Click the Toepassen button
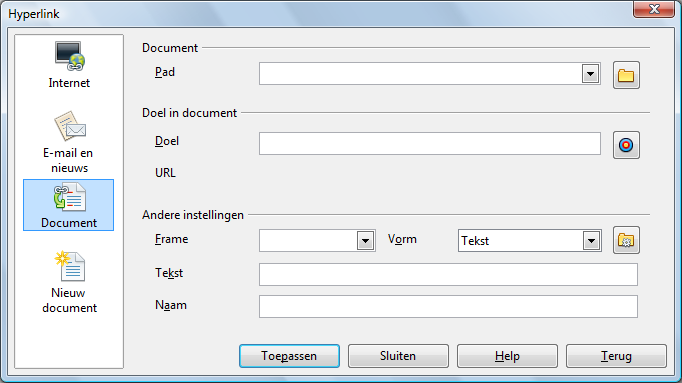The width and height of the screenshot is (682, 383). click(x=289, y=356)
